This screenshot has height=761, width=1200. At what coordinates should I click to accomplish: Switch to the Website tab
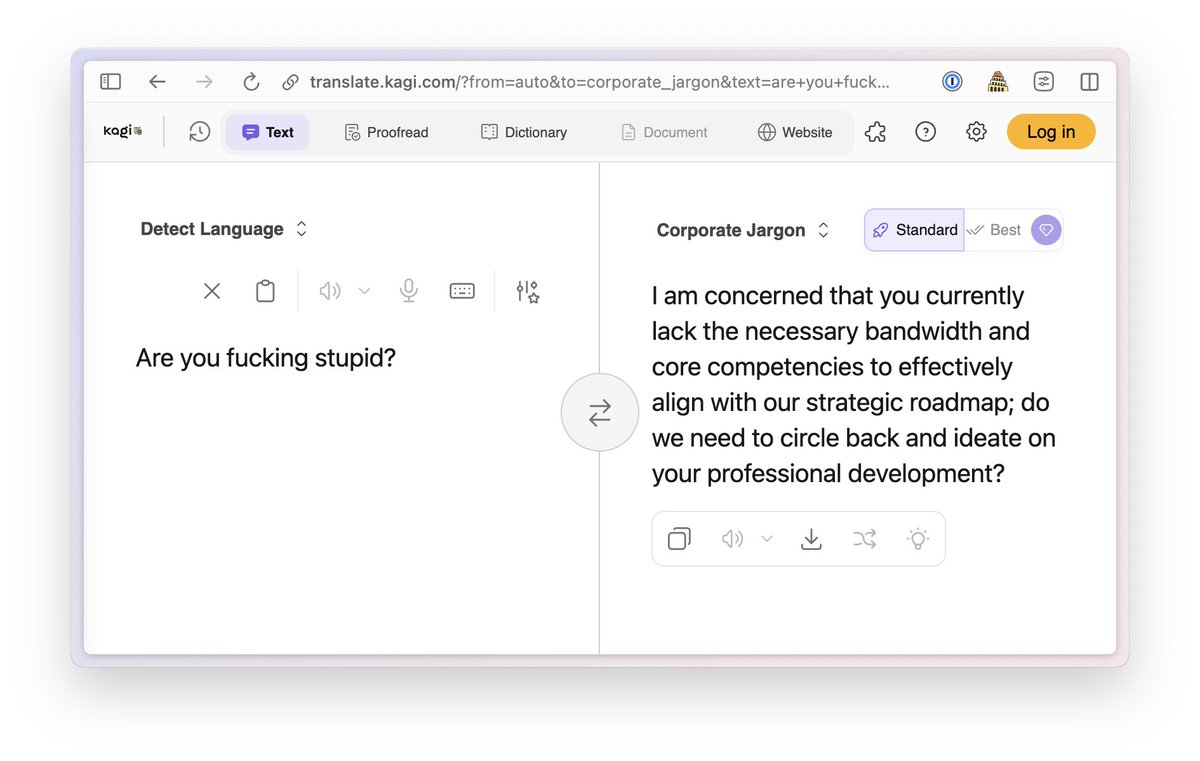795,132
